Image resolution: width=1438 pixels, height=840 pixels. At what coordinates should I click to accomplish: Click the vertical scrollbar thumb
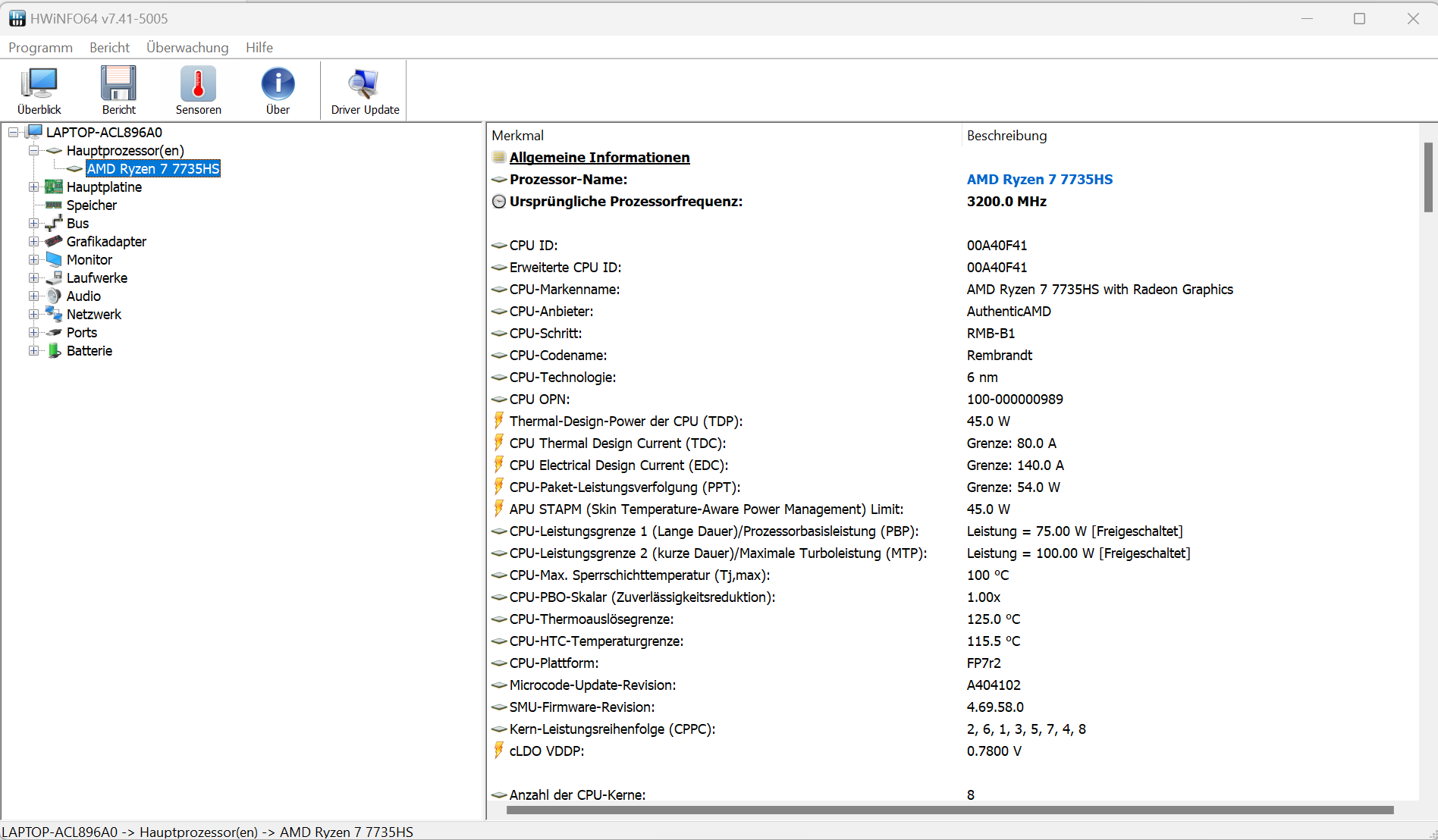click(x=1428, y=177)
